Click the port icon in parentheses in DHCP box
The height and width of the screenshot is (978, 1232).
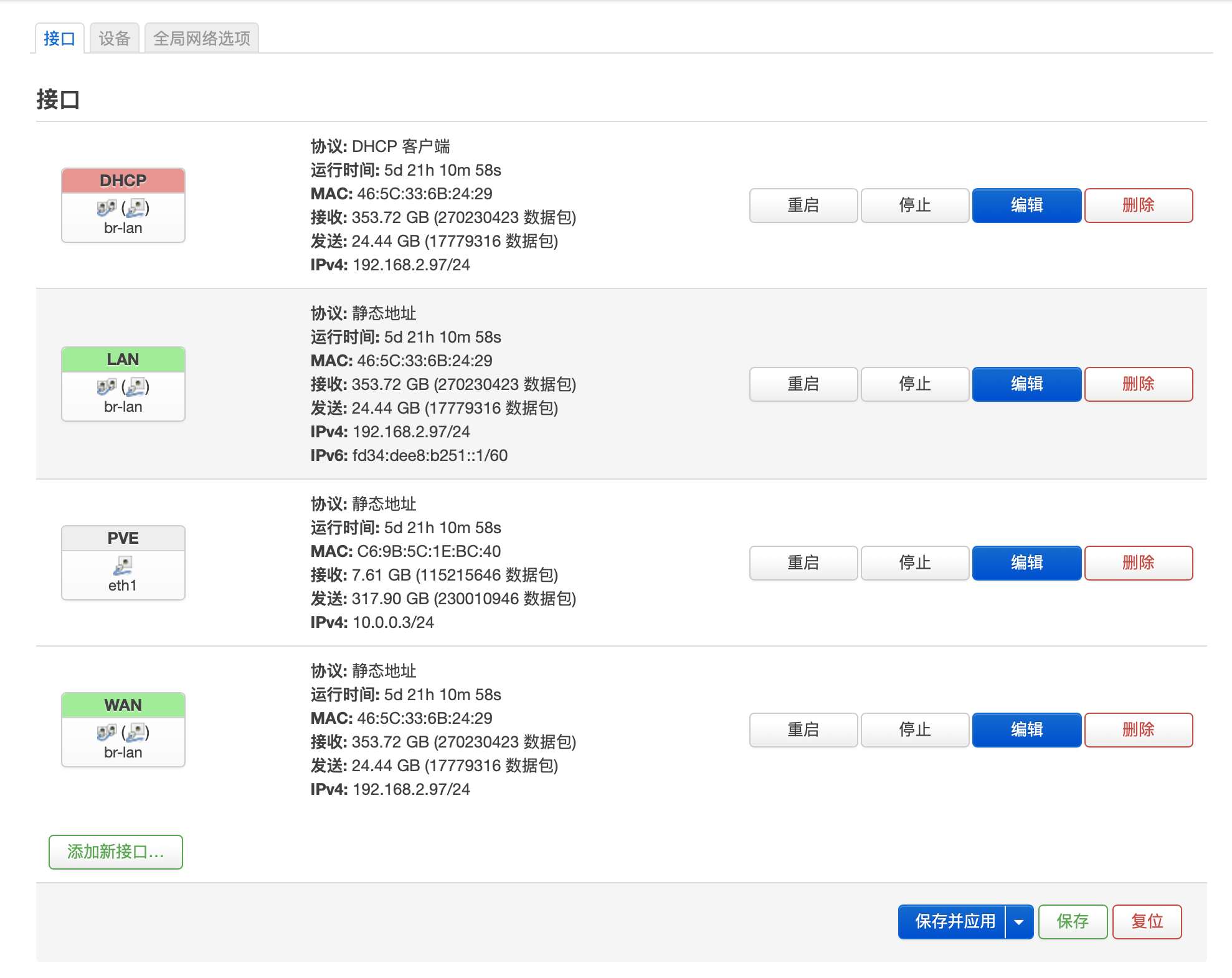click(x=136, y=207)
